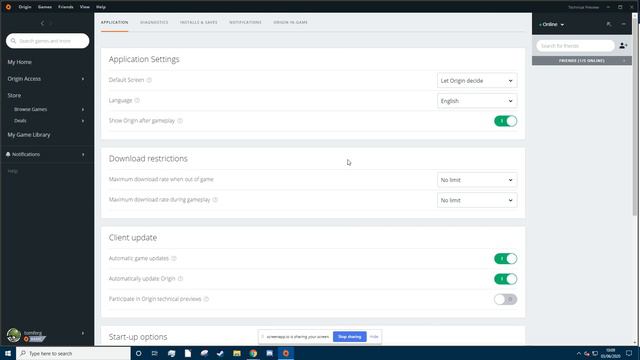Switch to the Installs & Saves tab
Screen dimensions: 640x360
click(x=199, y=22)
